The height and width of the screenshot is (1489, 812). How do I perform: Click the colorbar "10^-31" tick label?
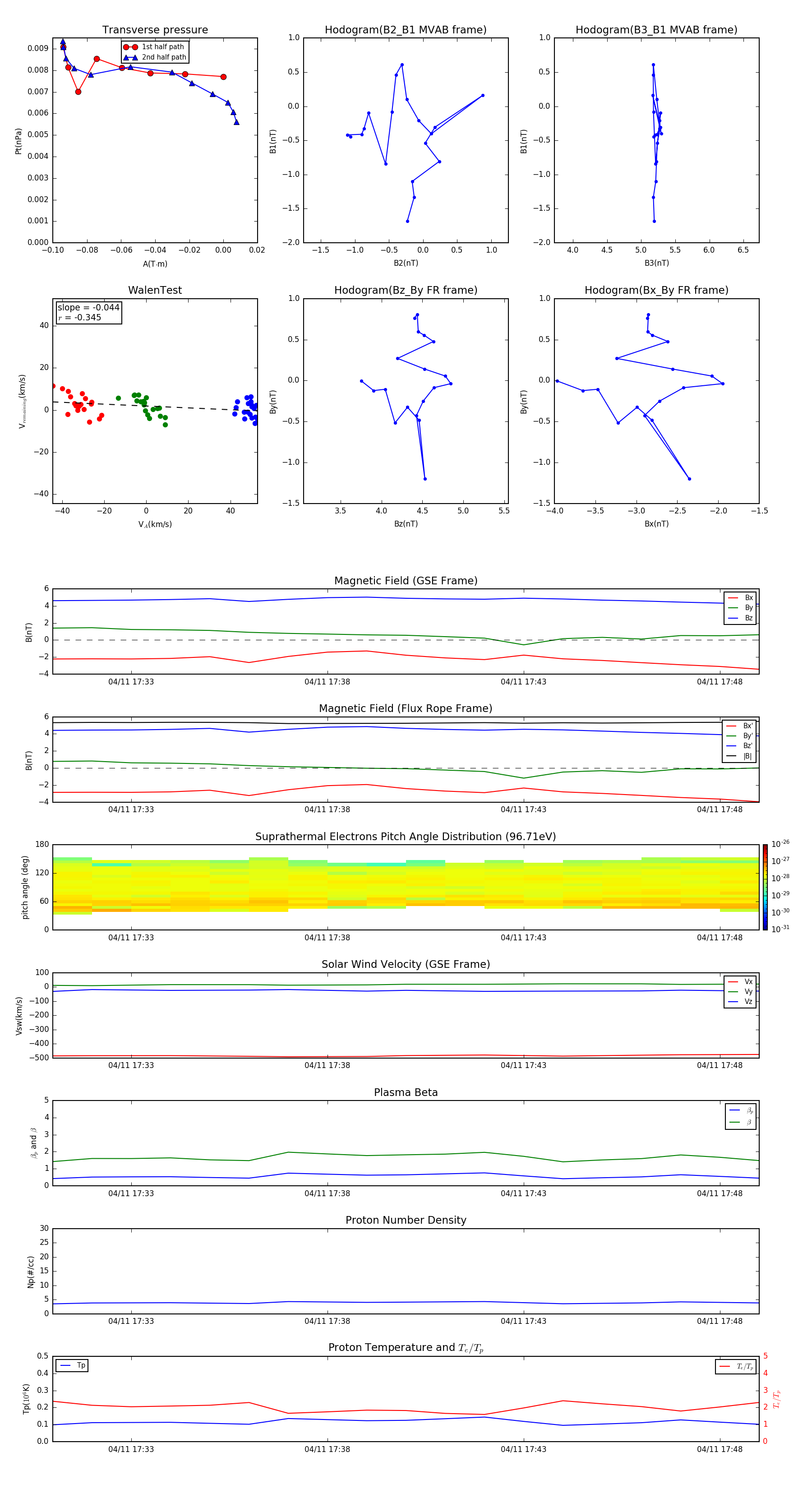(780, 929)
